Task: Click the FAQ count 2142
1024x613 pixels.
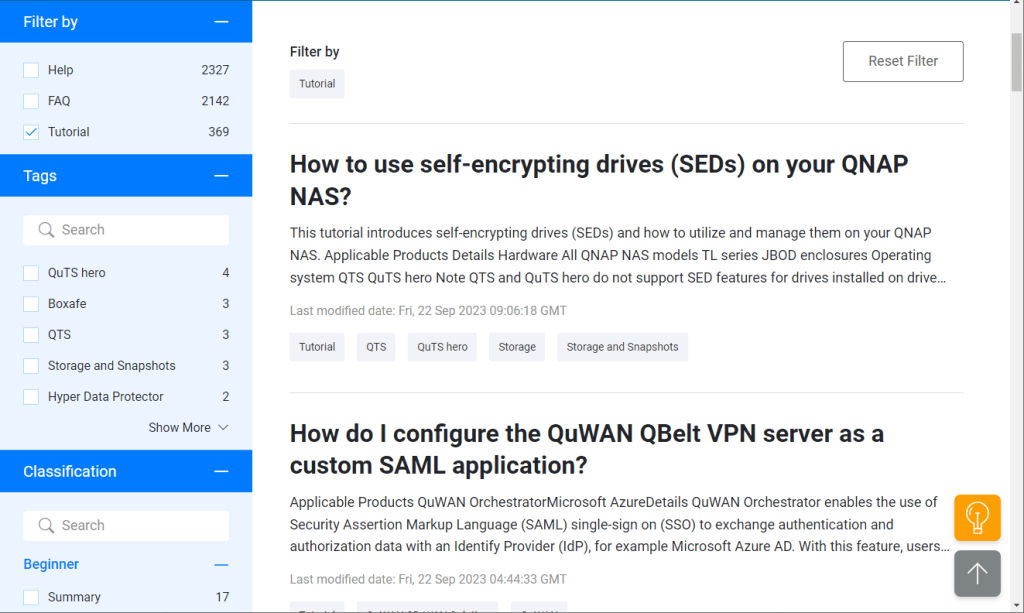Action: pos(215,101)
